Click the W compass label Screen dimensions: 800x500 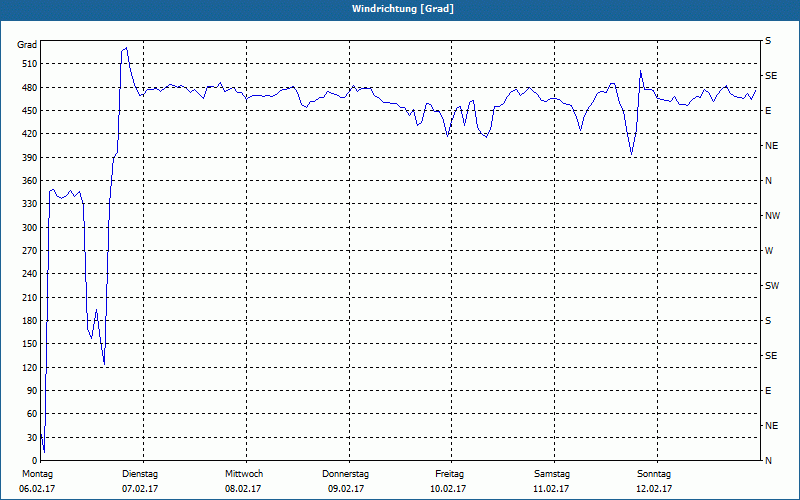pyautogui.click(x=769, y=251)
